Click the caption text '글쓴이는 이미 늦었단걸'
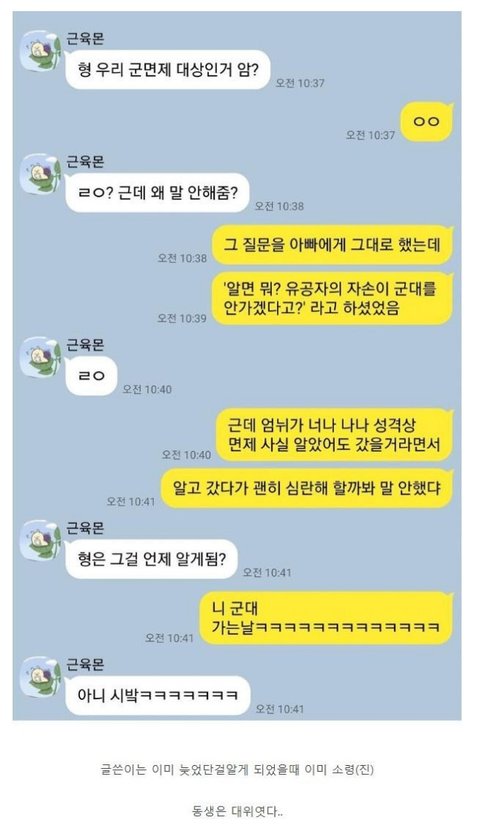Image resolution: width=480 pixels, height=837 pixels. [x=237, y=770]
